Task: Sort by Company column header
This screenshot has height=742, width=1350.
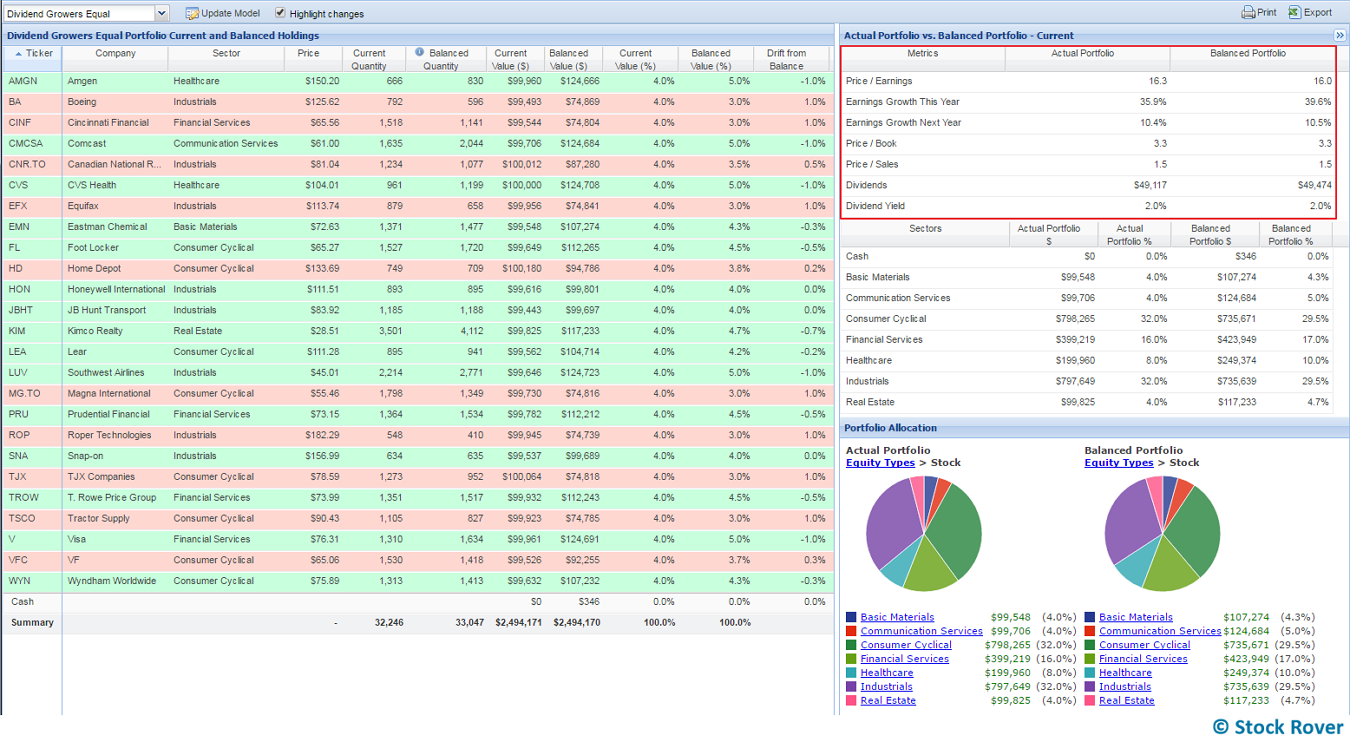Action: (x=115, y=59)
